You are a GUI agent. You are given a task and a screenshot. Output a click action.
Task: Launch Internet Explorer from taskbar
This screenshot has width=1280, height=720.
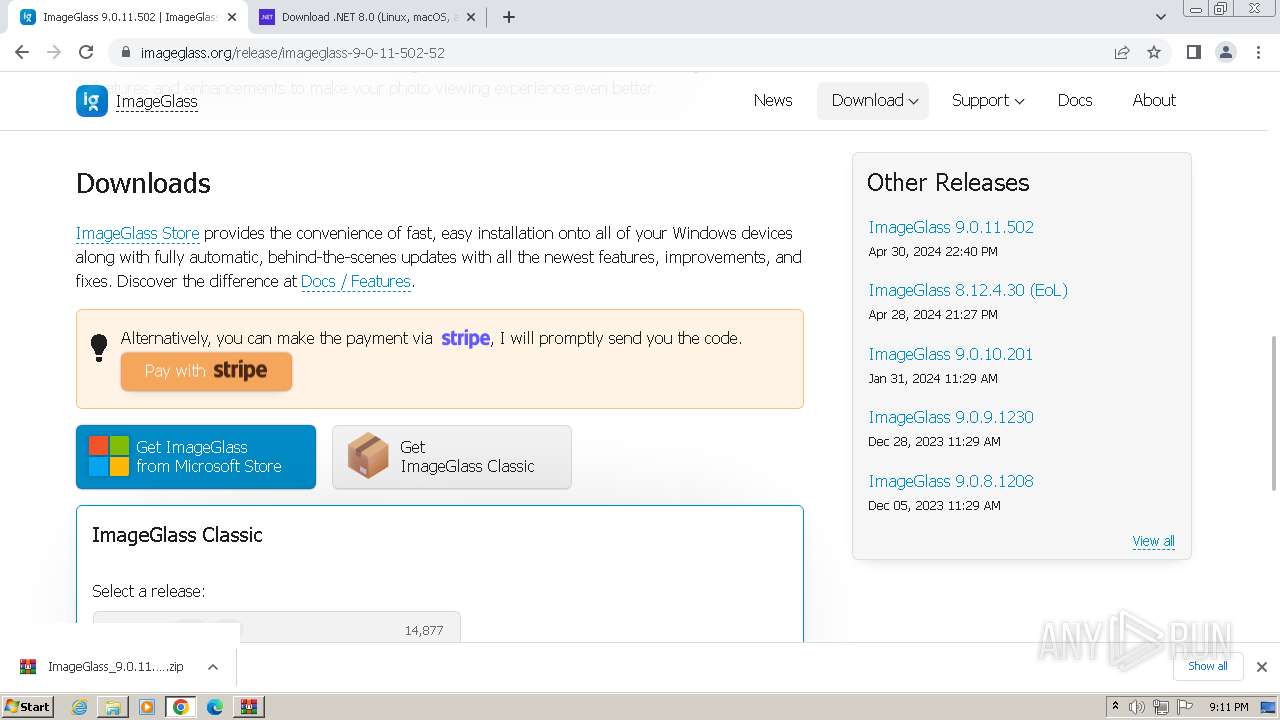coord(79,707)
